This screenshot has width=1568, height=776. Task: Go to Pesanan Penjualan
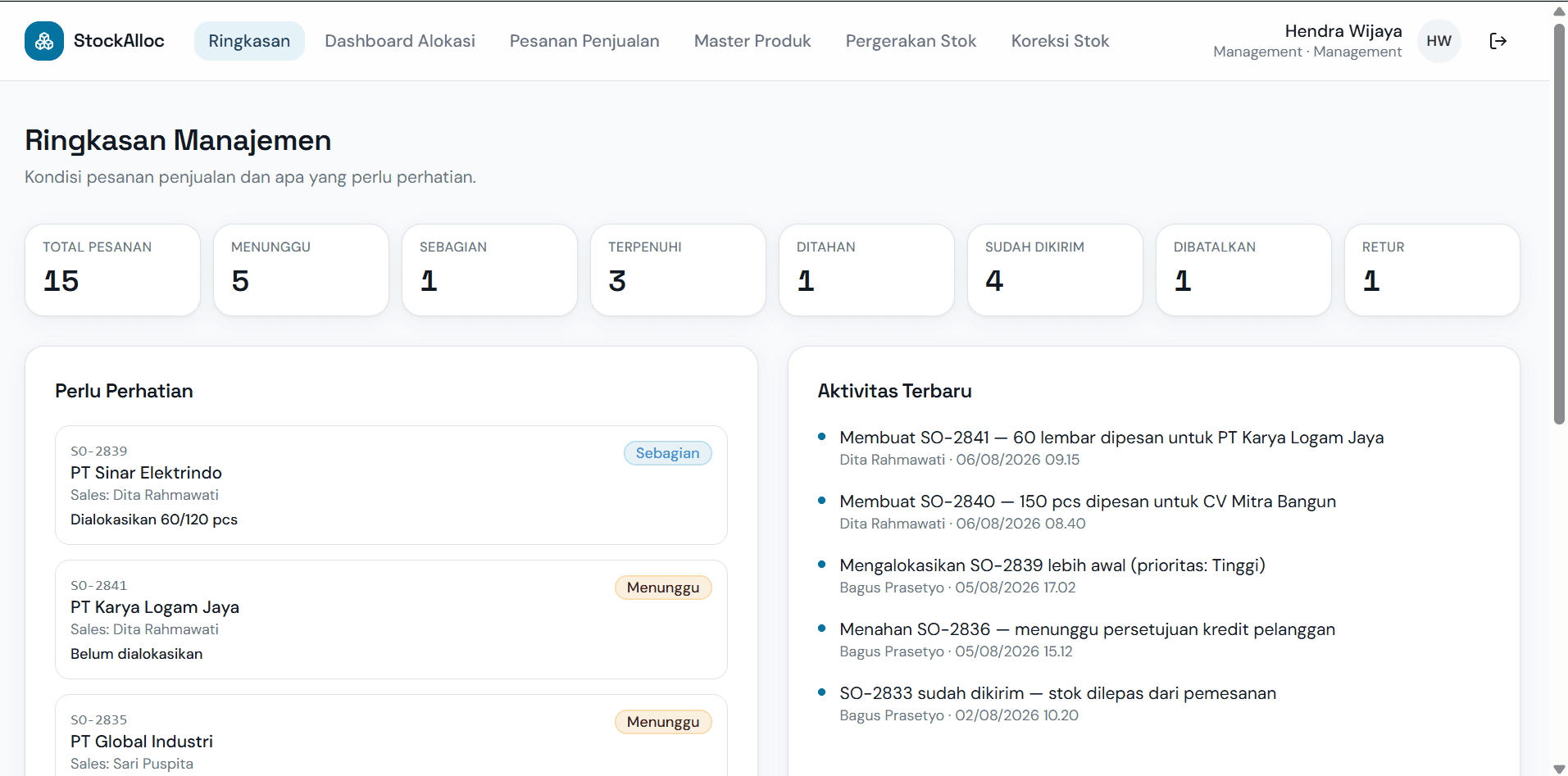click(584, 41)
